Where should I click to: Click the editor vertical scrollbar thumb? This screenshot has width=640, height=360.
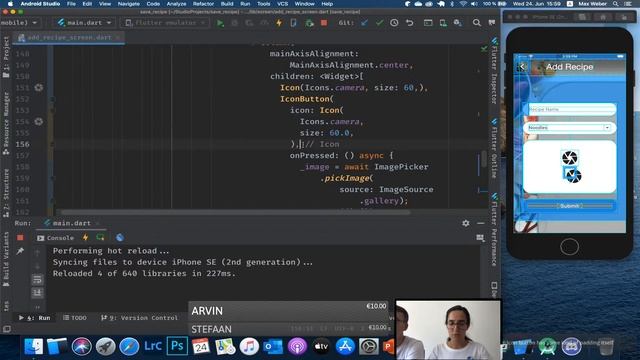point(484,159)
